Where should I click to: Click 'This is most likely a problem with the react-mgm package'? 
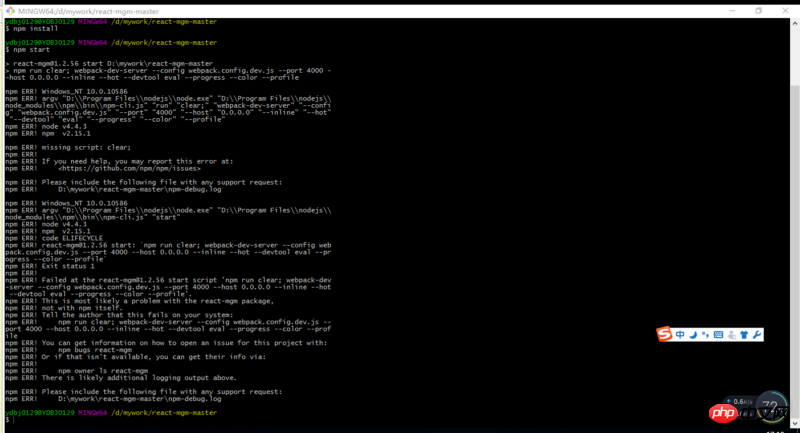[158, 301]
